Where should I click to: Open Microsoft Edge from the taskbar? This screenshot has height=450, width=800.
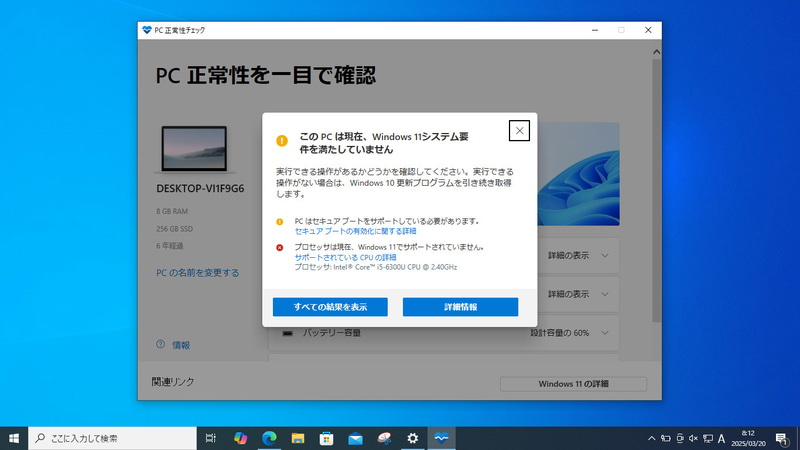point(269,438)
